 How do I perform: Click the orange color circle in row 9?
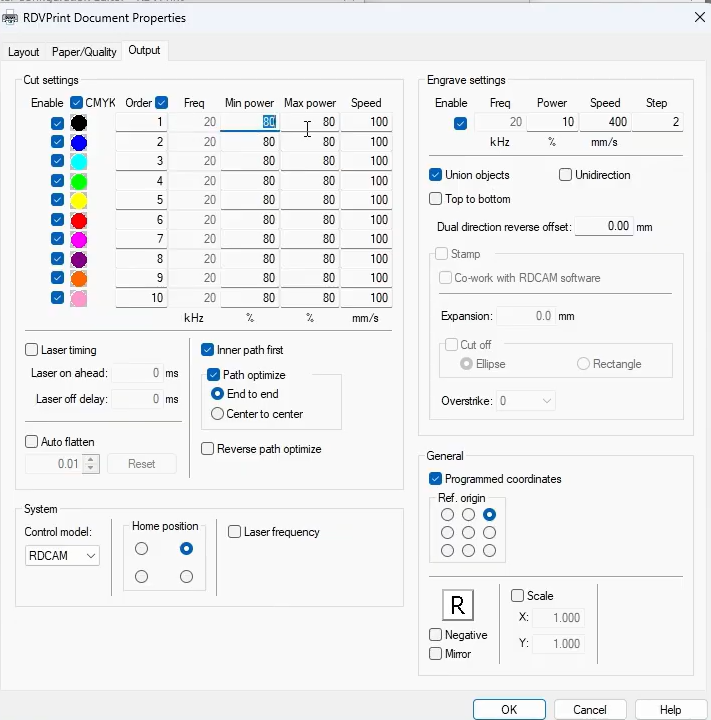pos(79,278)
